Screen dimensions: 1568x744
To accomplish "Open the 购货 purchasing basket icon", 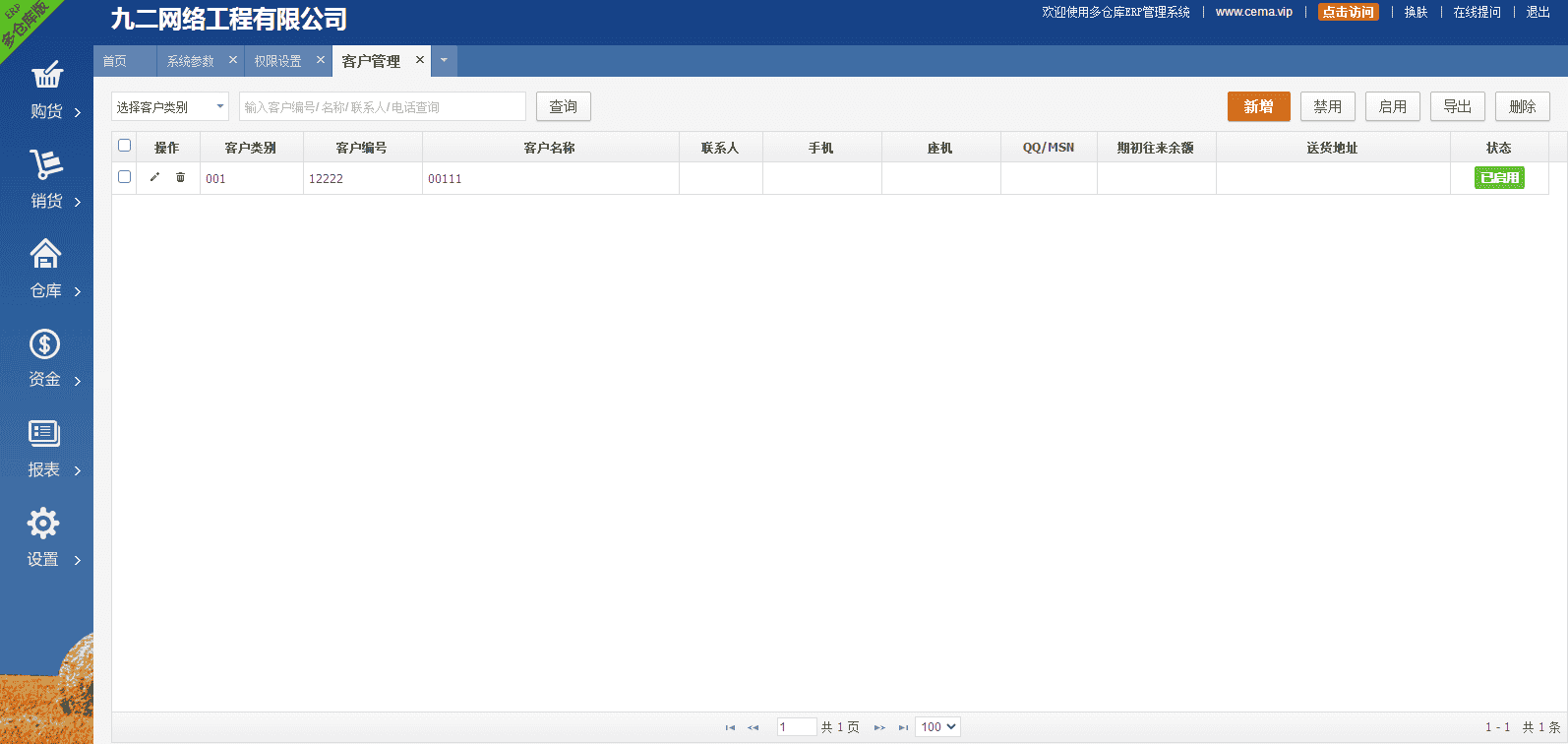I will [46, 76].
